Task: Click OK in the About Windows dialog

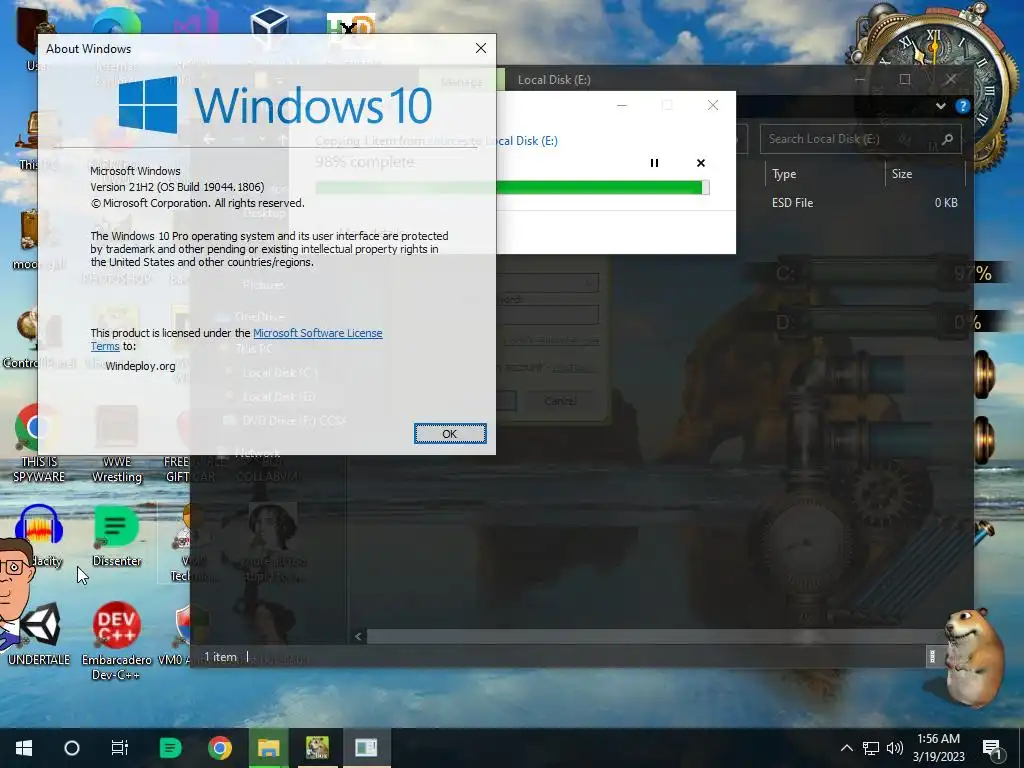Action: tap(450, 434)
